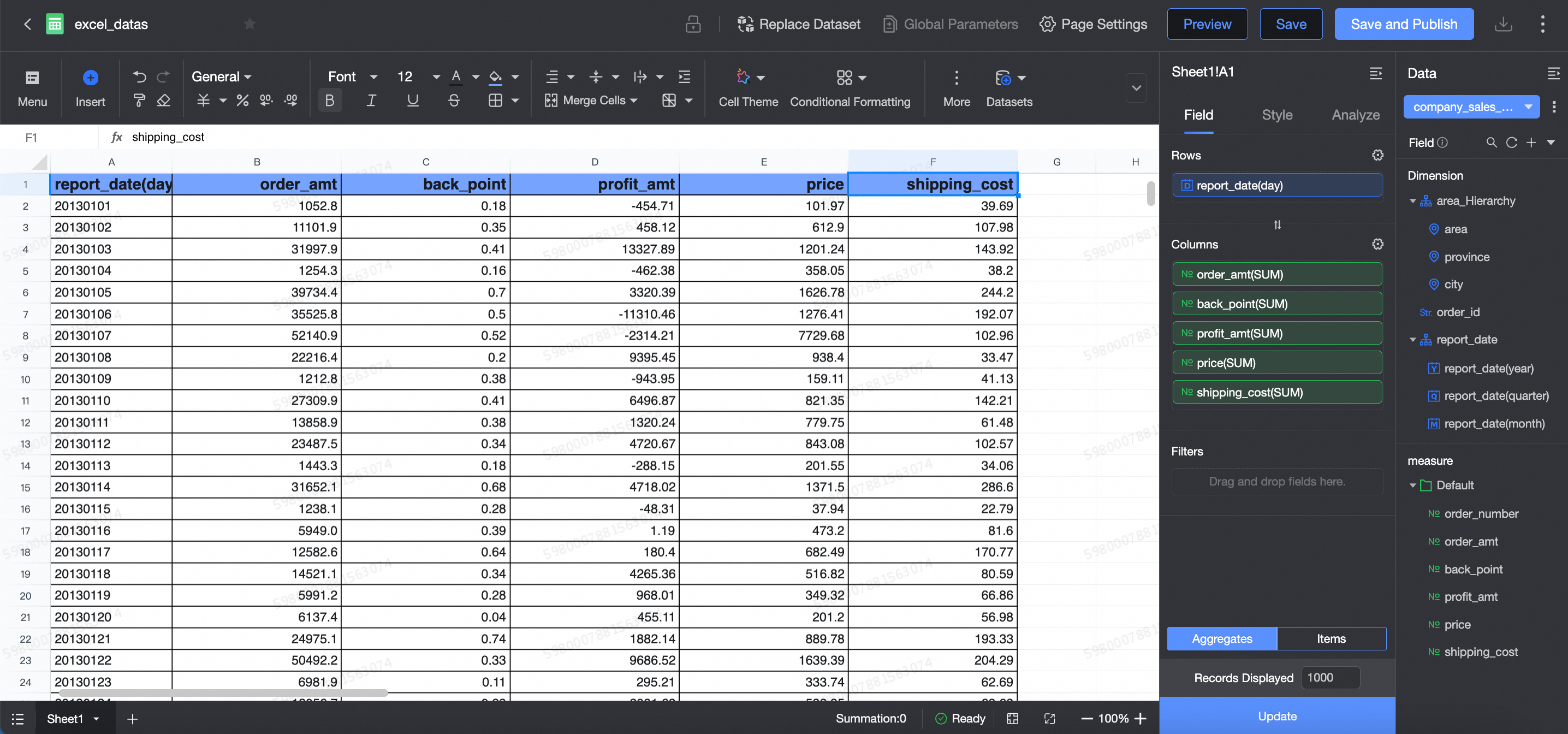Open Page Settings

tap(1093, 25)
